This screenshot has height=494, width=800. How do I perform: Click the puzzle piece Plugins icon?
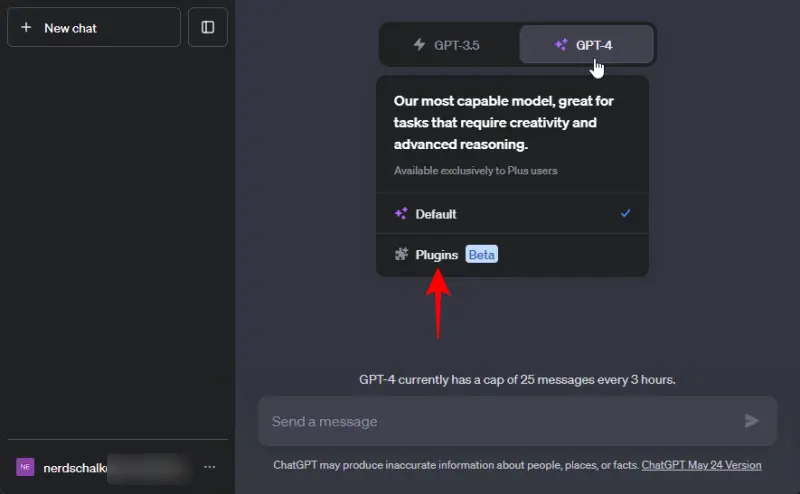401,255
